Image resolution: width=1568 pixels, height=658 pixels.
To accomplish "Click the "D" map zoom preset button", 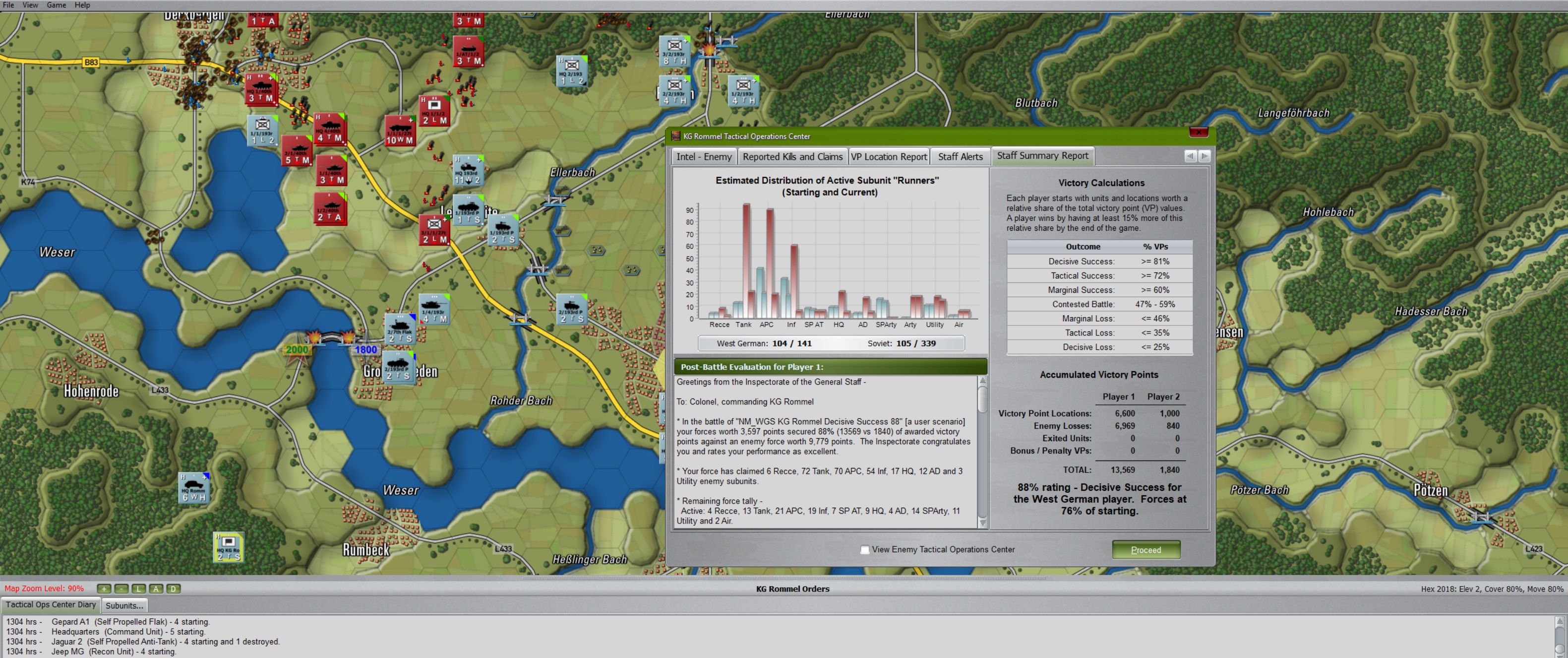I will [x=173, y=589].
